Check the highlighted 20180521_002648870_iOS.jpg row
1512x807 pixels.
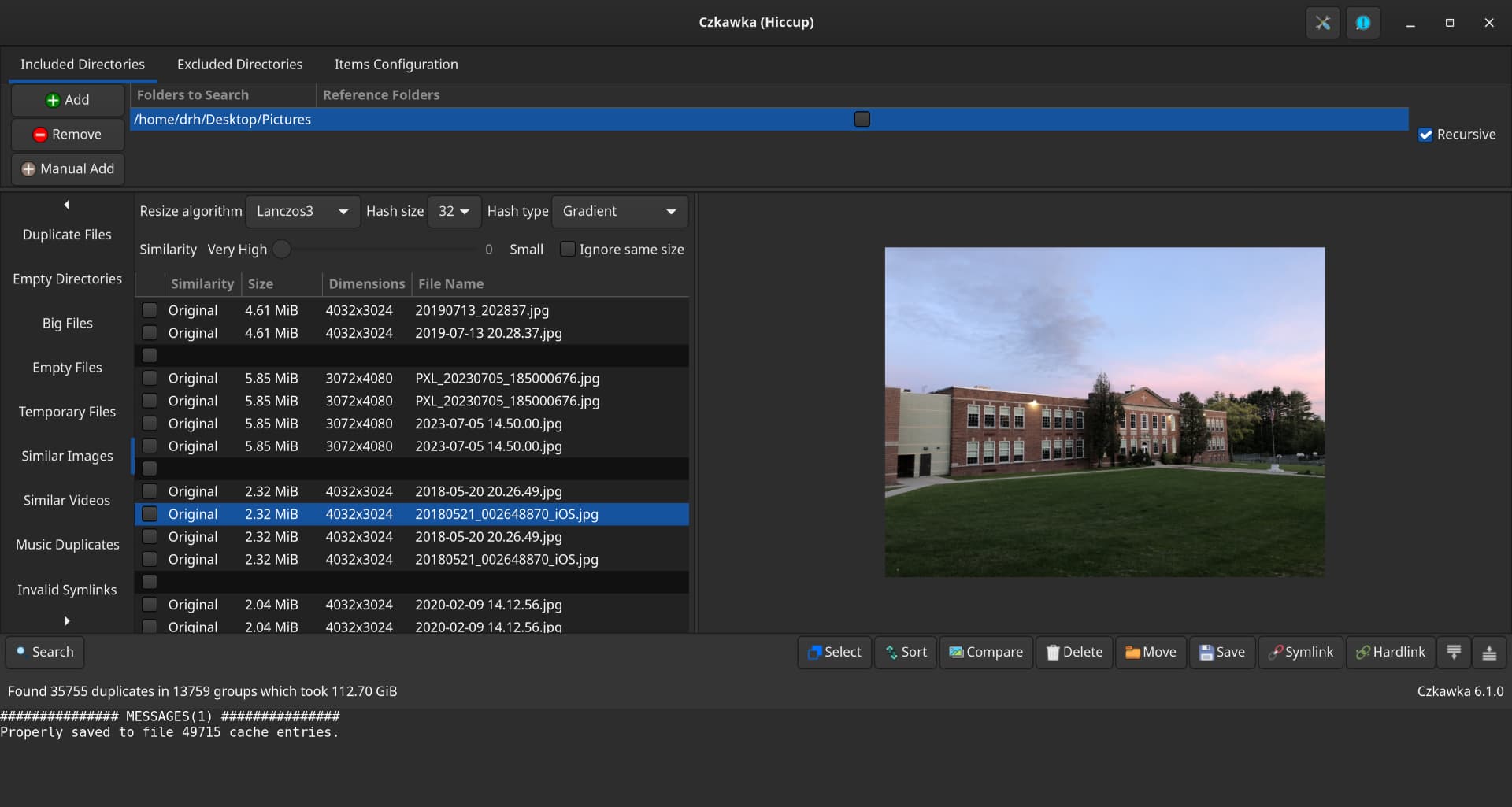150,514
